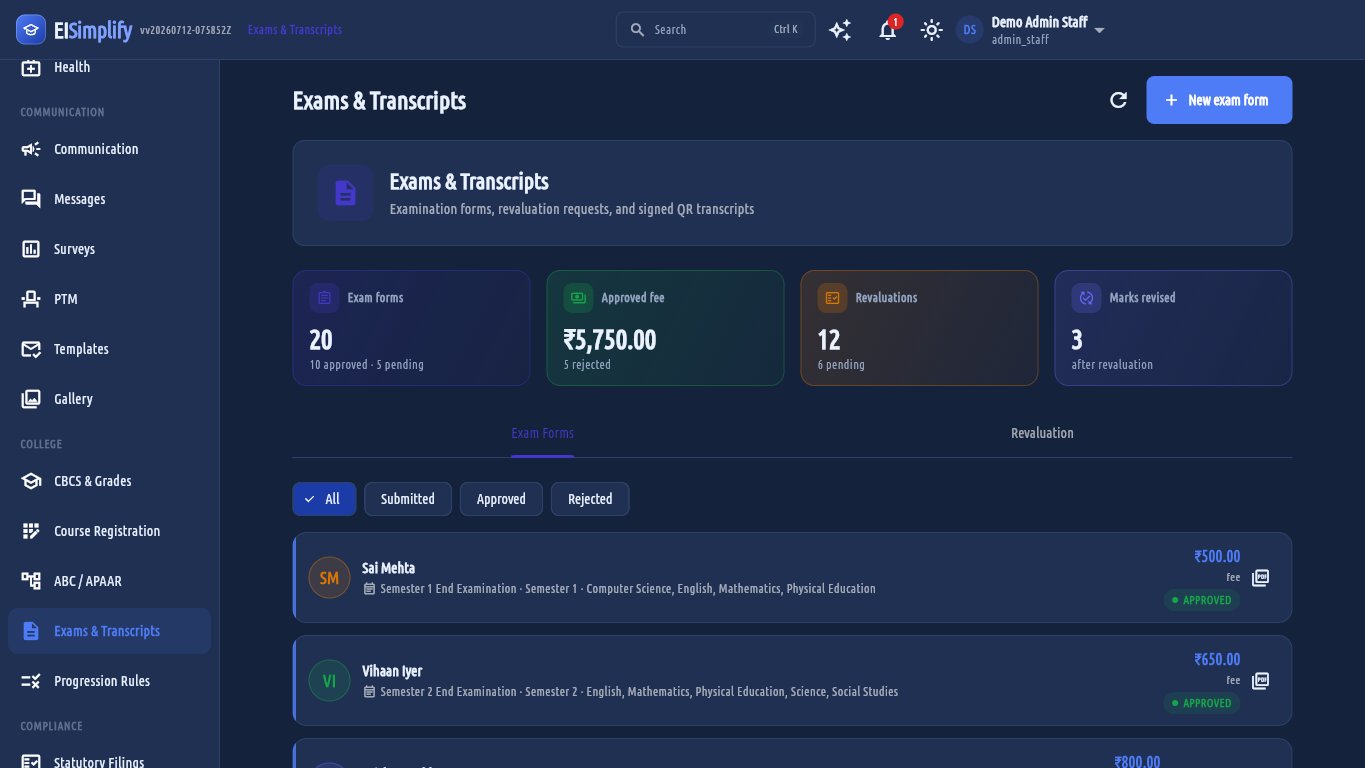
Task: Open the Gallery image icon
Action: (31, 399)
